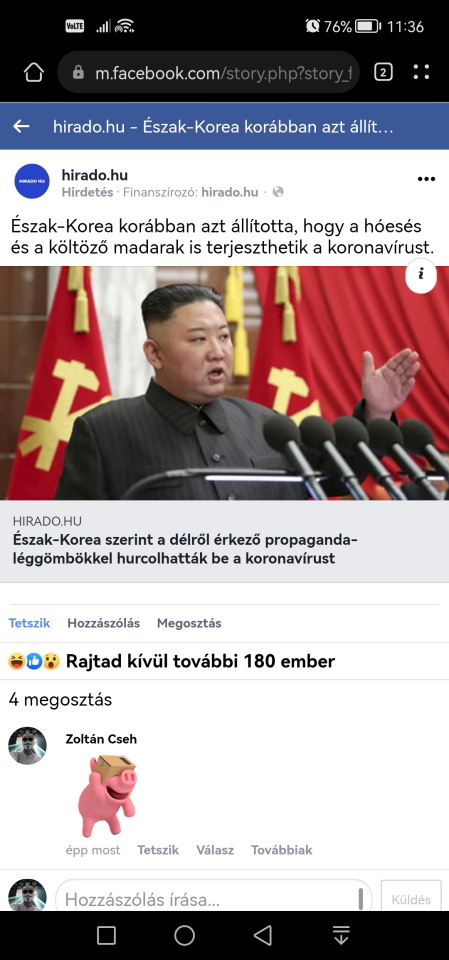The height and width of the screenshot is (960, 449).
Task: Toggle Tetszik on the post
Action: pyautogui.click(x=29, y=623)
